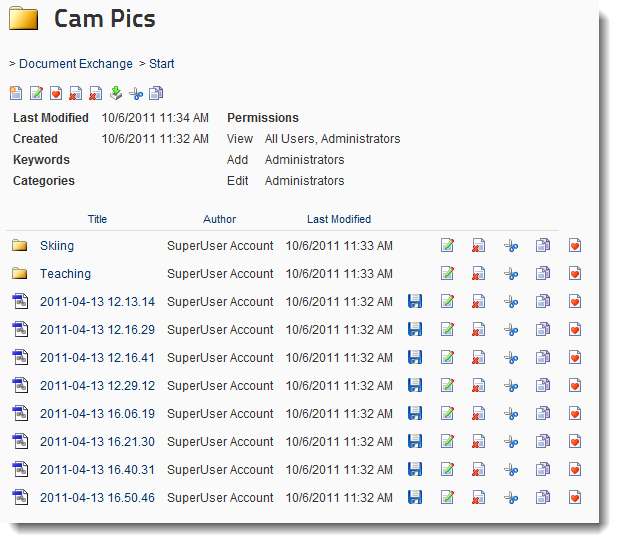Image resolution: width=619 pixels, height=543 pixels.
Task: Click the favorite heart icon in top toolbar
Action: tap(56, 94)
